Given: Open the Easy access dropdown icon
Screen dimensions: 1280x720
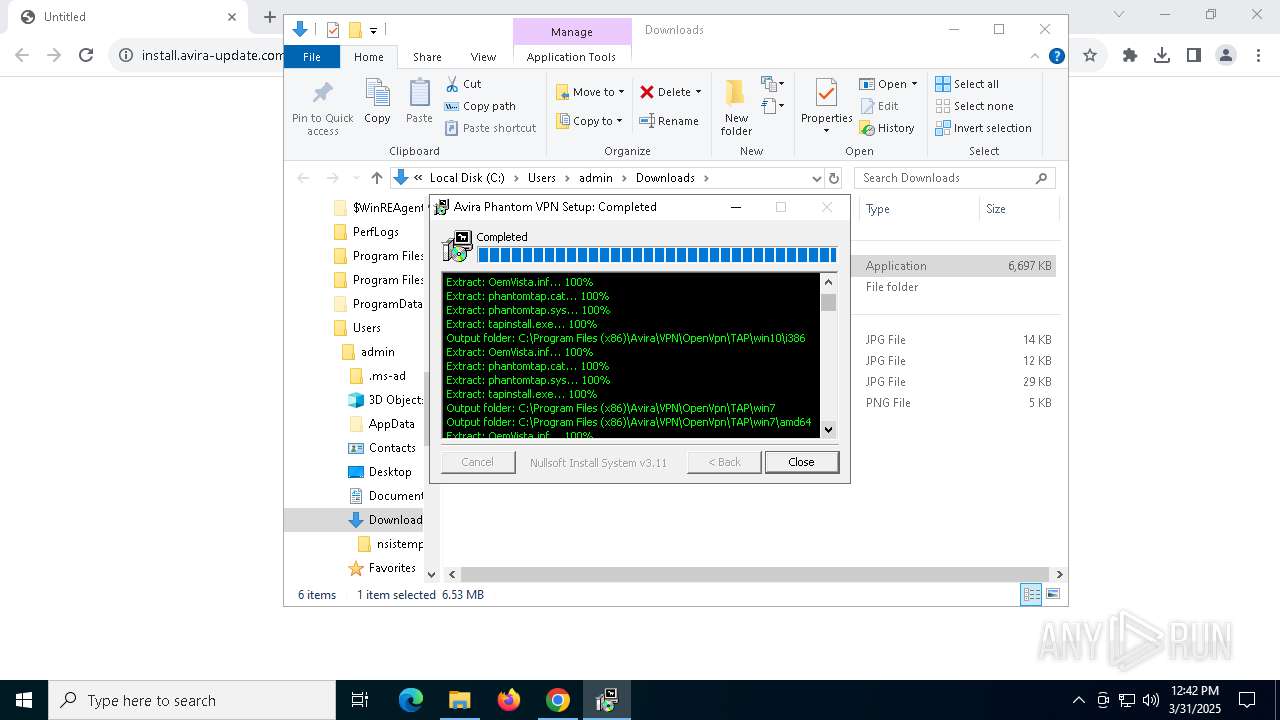Looking at the screenshot, I should pos(772,105).
